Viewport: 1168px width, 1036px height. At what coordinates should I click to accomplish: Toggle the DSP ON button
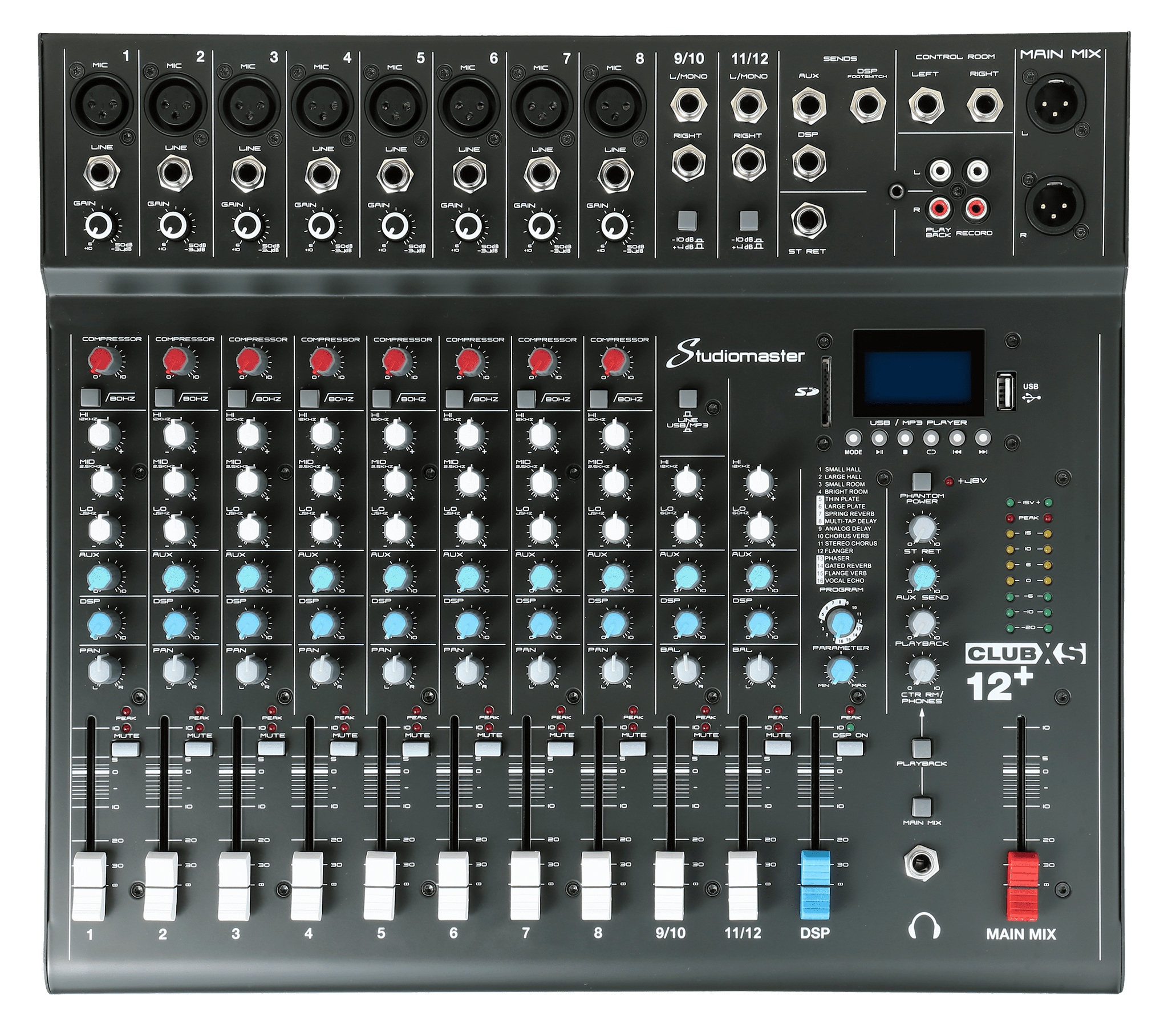coord(850,749)
